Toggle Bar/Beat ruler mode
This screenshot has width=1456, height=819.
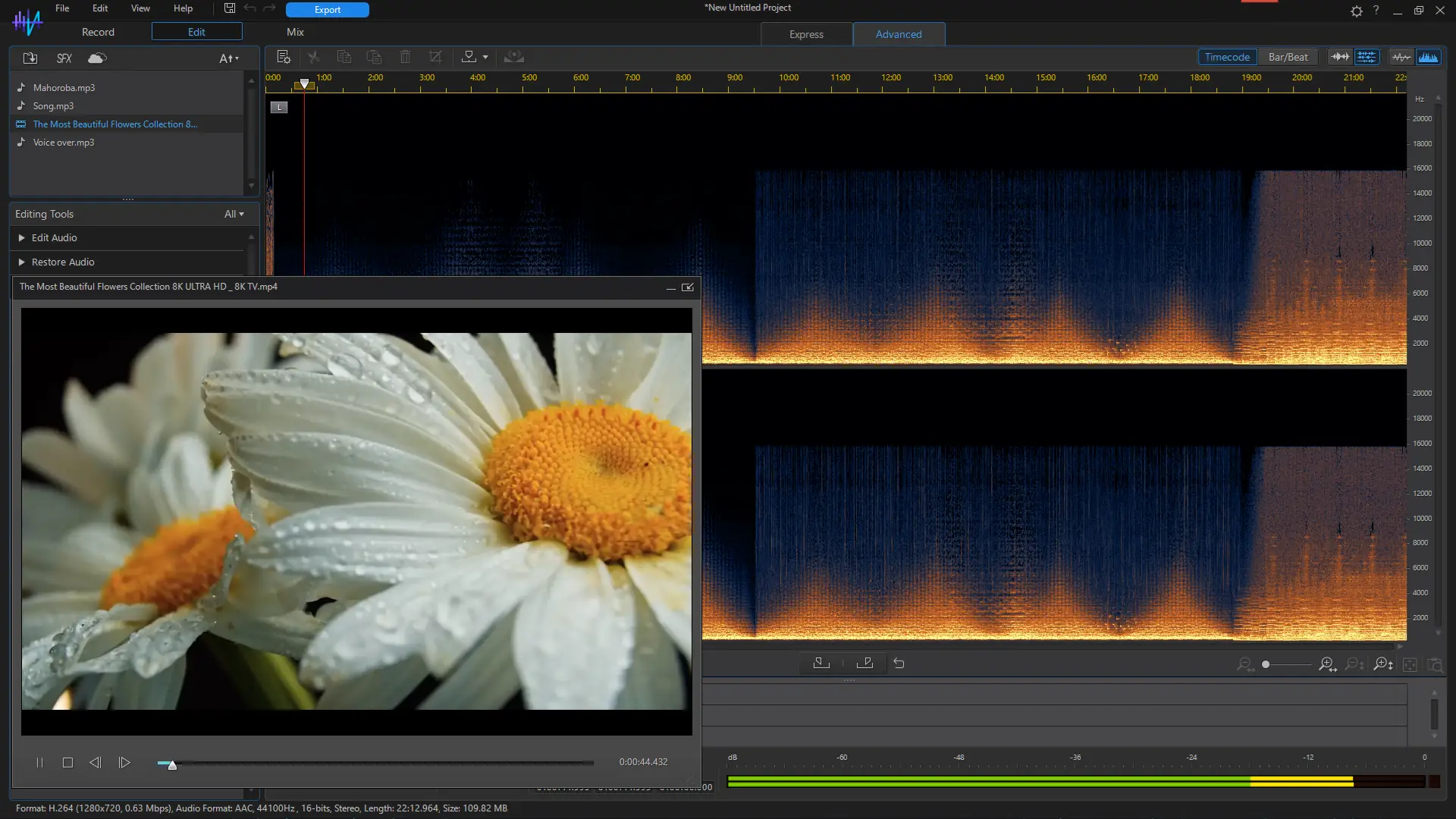pyautogui.click(x=1288, y=57)
